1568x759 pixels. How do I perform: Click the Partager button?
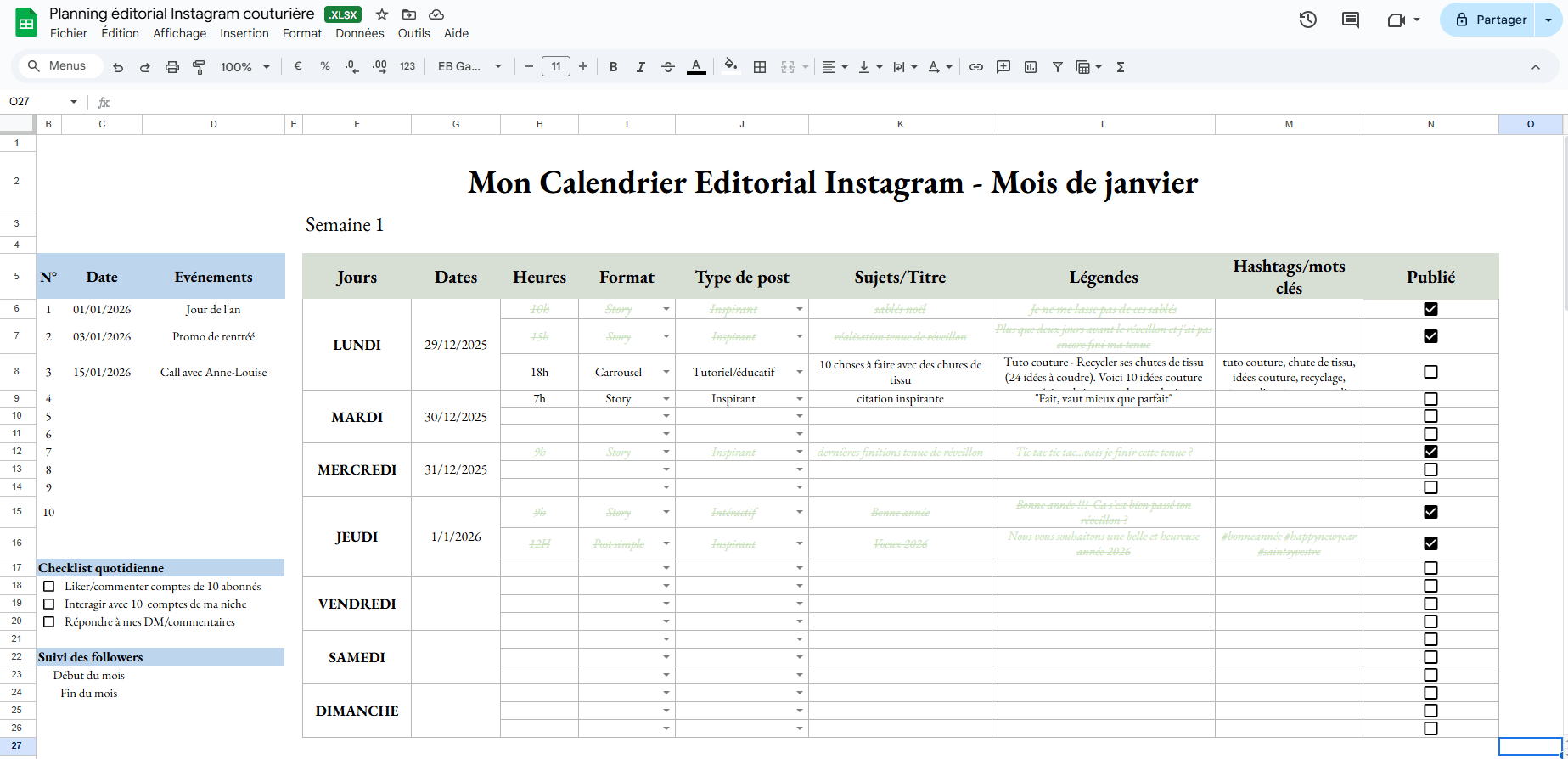[x=1491, y=20]
